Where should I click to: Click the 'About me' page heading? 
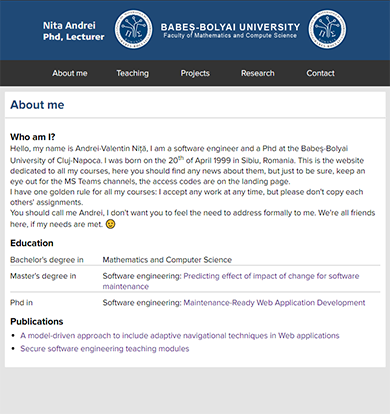pyautogui.click(x=37, y=105)
